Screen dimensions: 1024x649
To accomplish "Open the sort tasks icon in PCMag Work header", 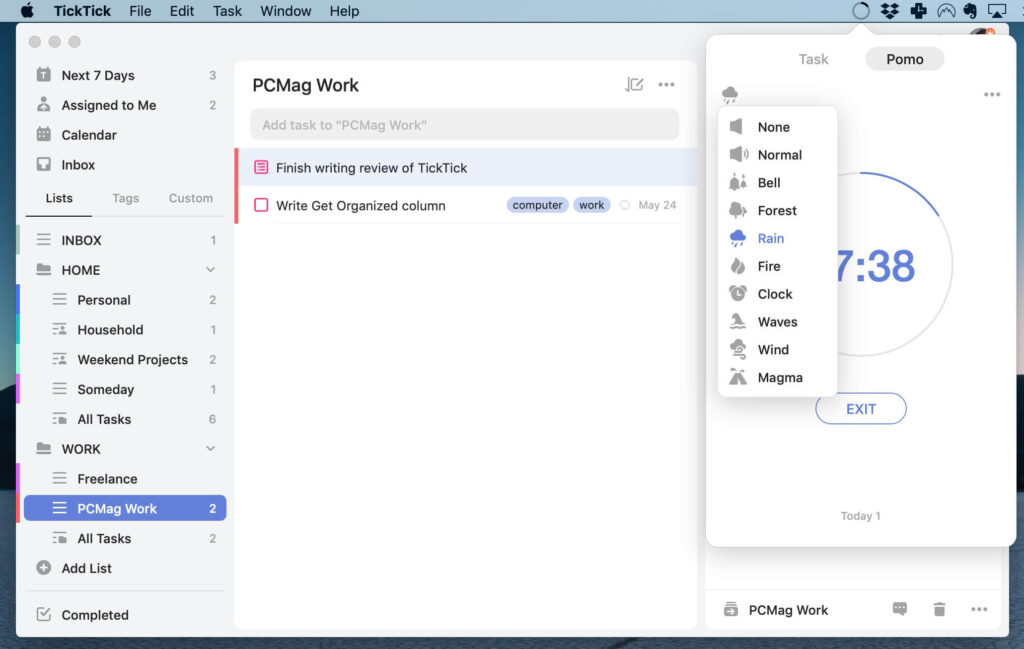I will tap(634, 84).
